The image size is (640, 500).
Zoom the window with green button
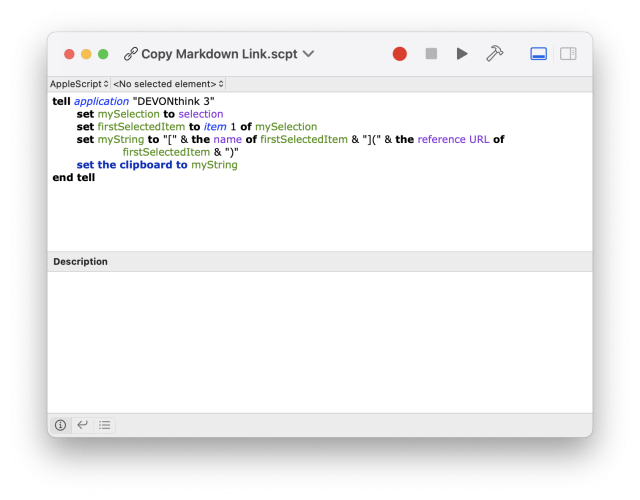click(x=103, y=54)
